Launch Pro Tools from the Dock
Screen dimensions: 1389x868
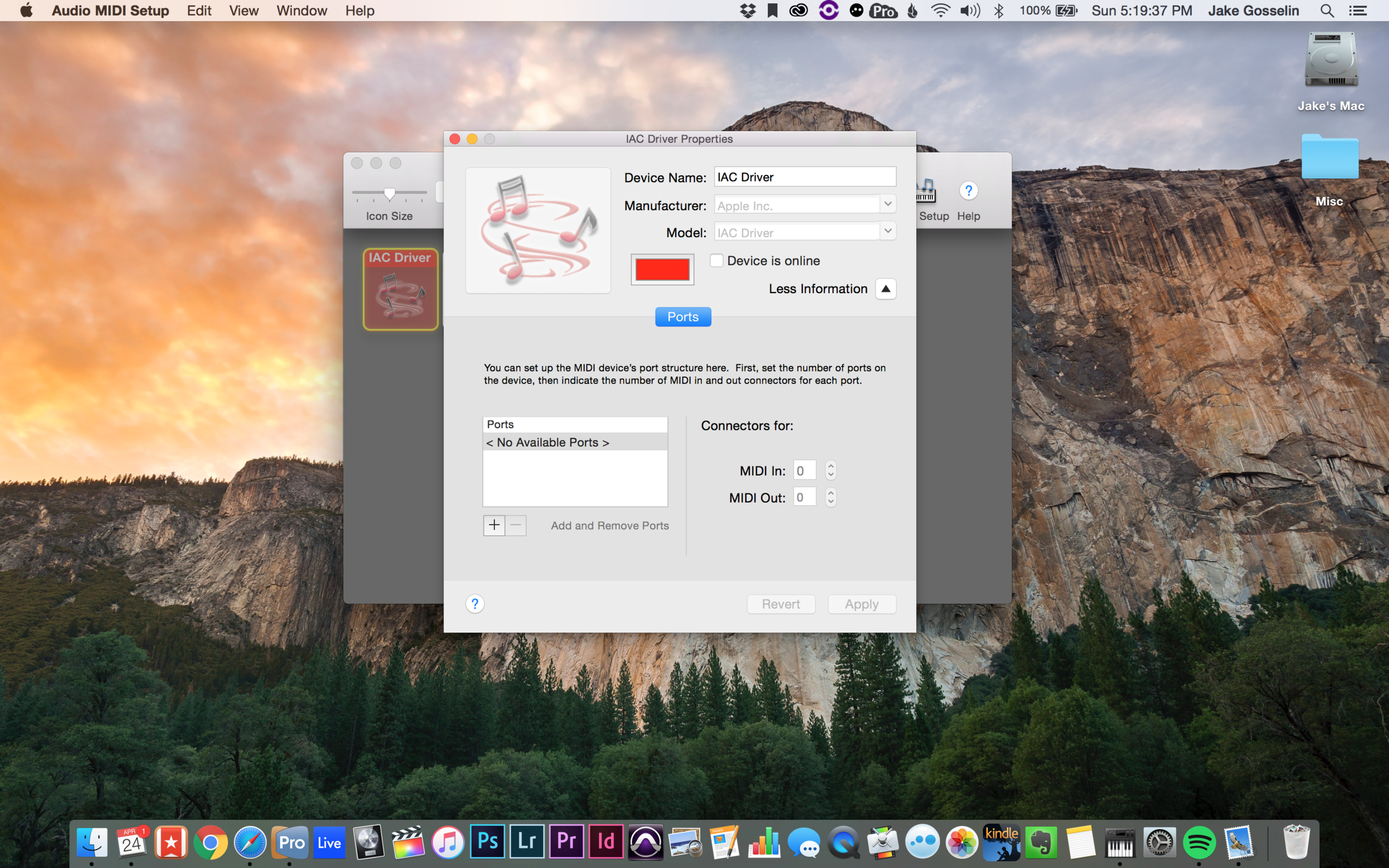coord(646,842)
